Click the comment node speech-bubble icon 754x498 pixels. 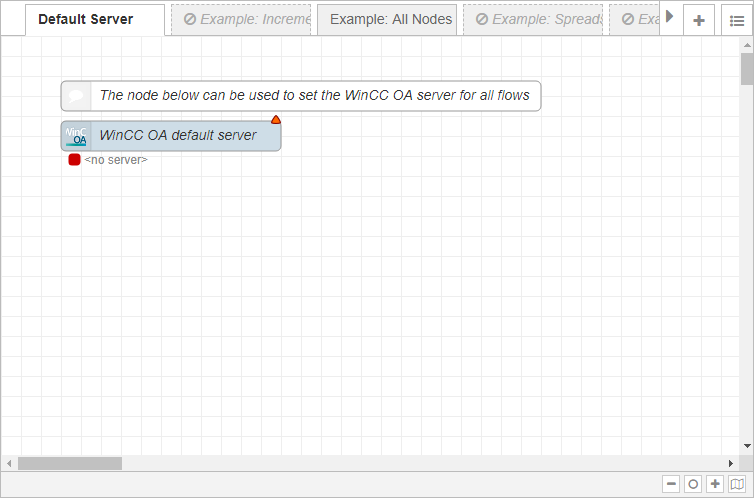76,96
